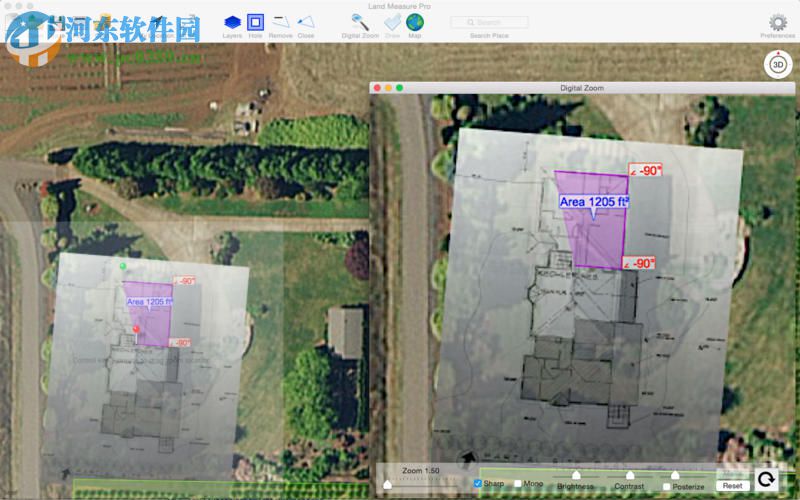Image resolution: width=800 pixels, height=500 pixels.
Task: Click lower -90° angle label in Digital Zoom
Action: [639, 263]
